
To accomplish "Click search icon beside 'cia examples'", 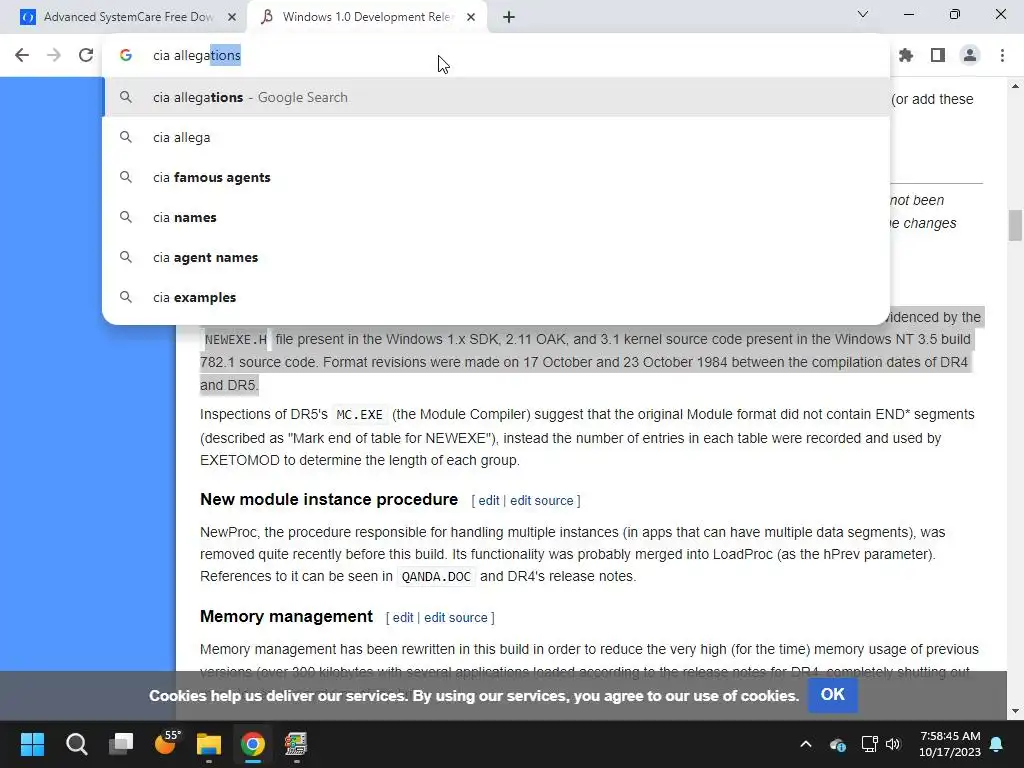I will [x=126, y=297].
